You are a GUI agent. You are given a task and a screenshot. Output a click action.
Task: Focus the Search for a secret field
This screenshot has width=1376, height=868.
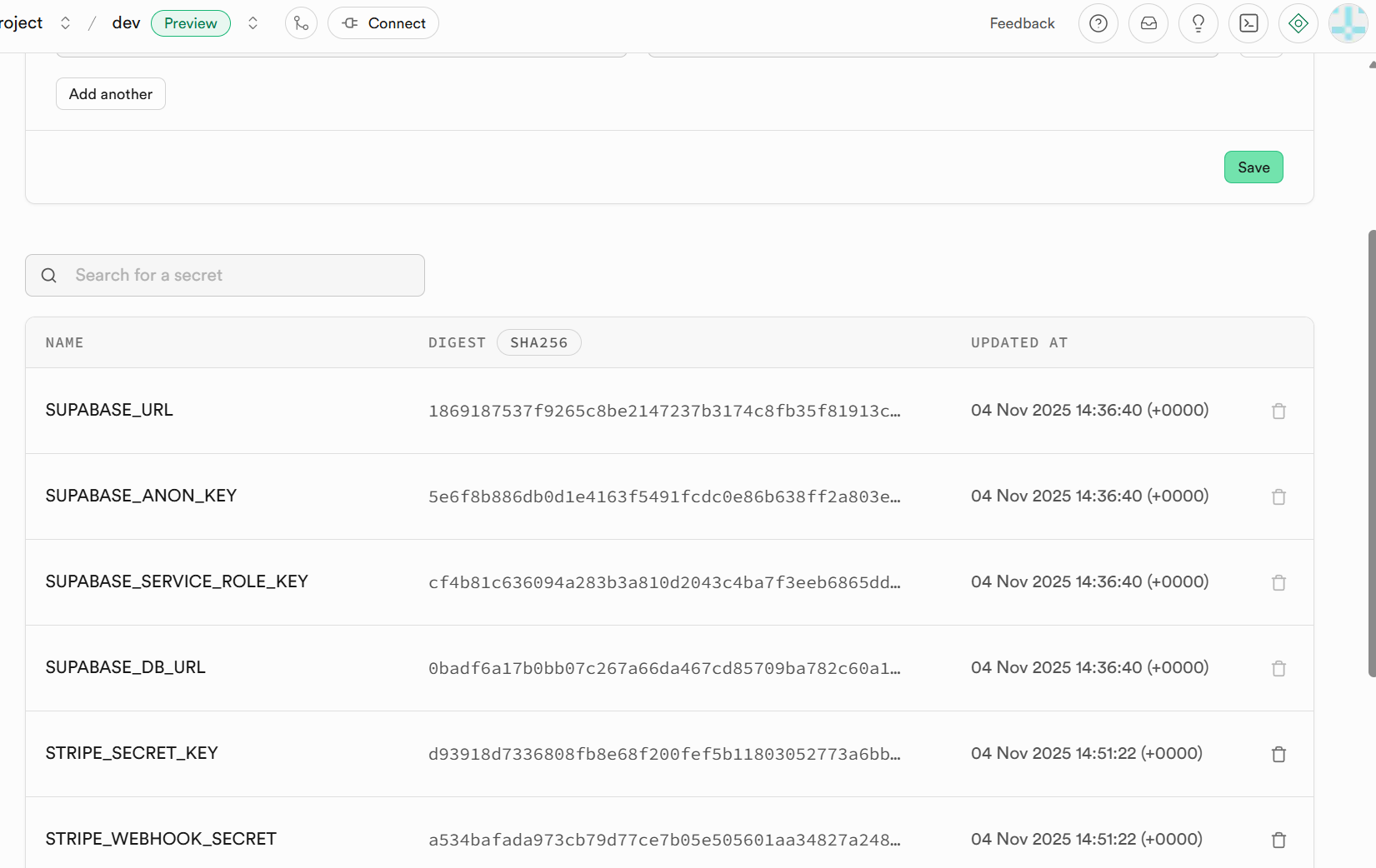pos(225,275)
